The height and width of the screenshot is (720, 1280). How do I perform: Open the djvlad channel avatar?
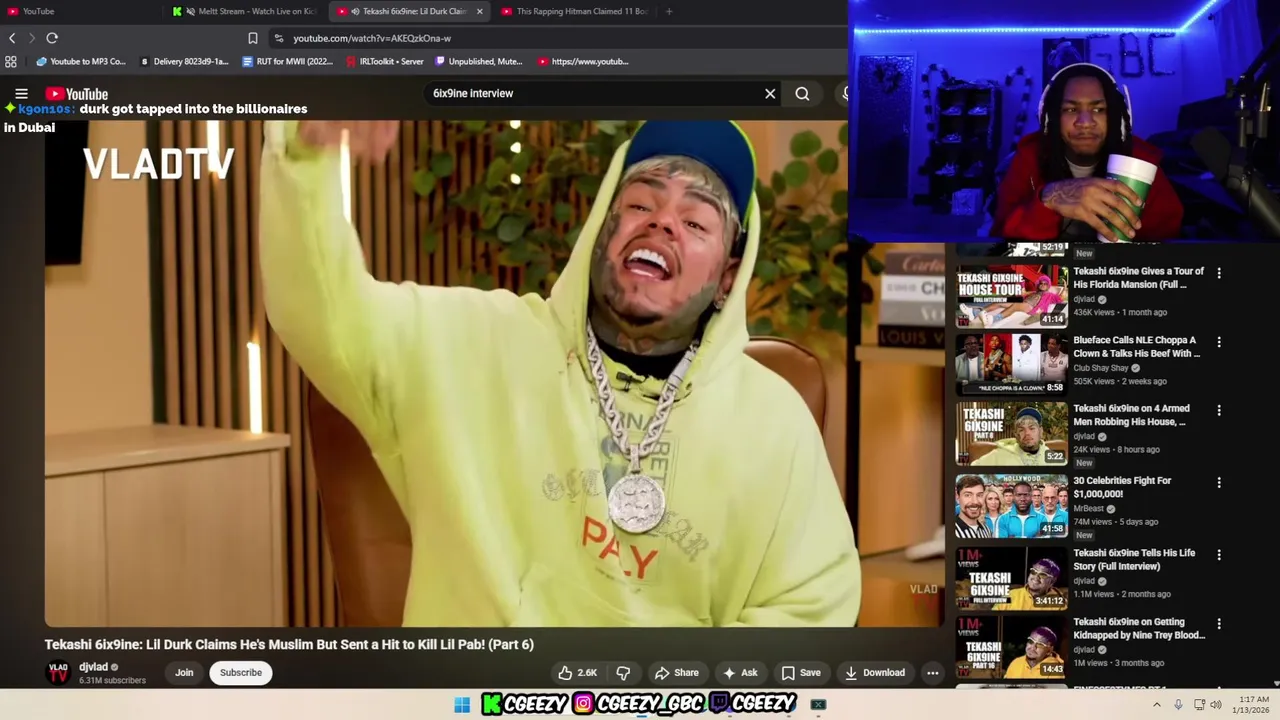(58, 672)
